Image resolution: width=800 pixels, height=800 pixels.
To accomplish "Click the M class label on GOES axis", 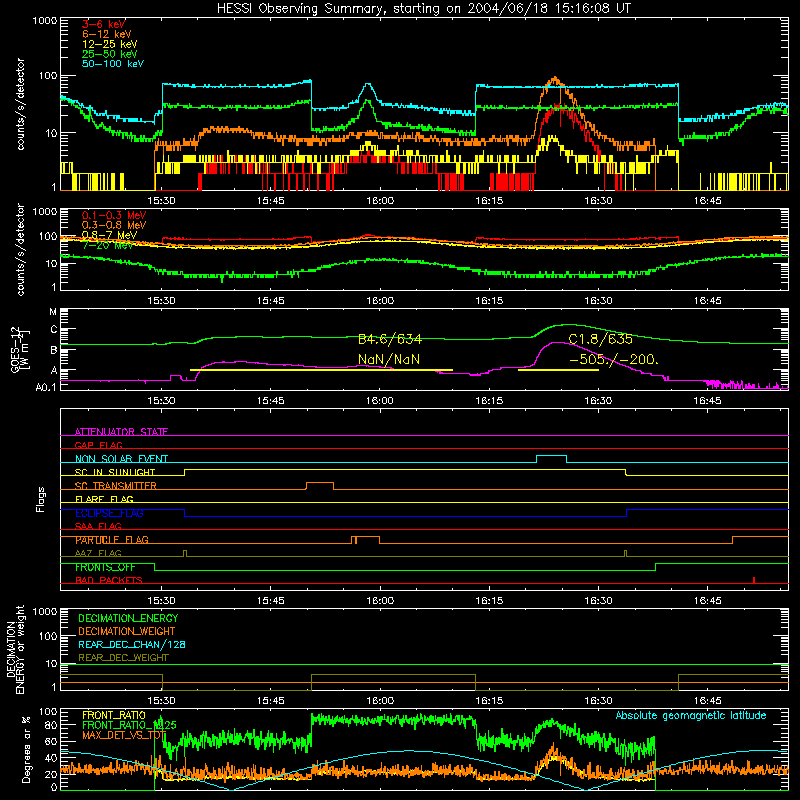I will pos(53,312).
